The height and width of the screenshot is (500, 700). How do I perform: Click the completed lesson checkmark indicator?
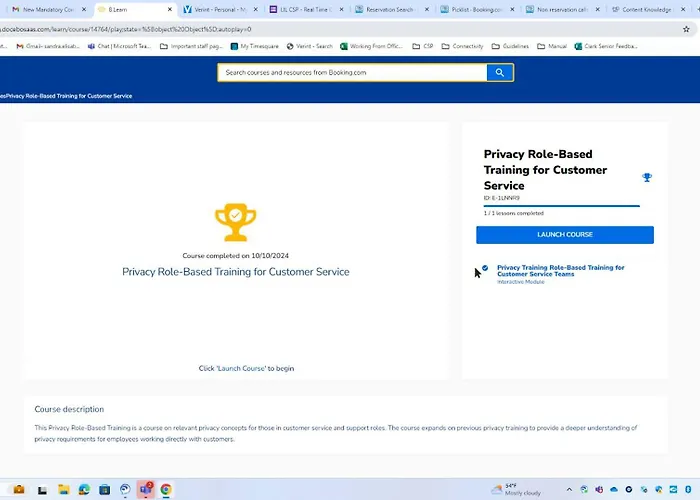click(485, 268)
